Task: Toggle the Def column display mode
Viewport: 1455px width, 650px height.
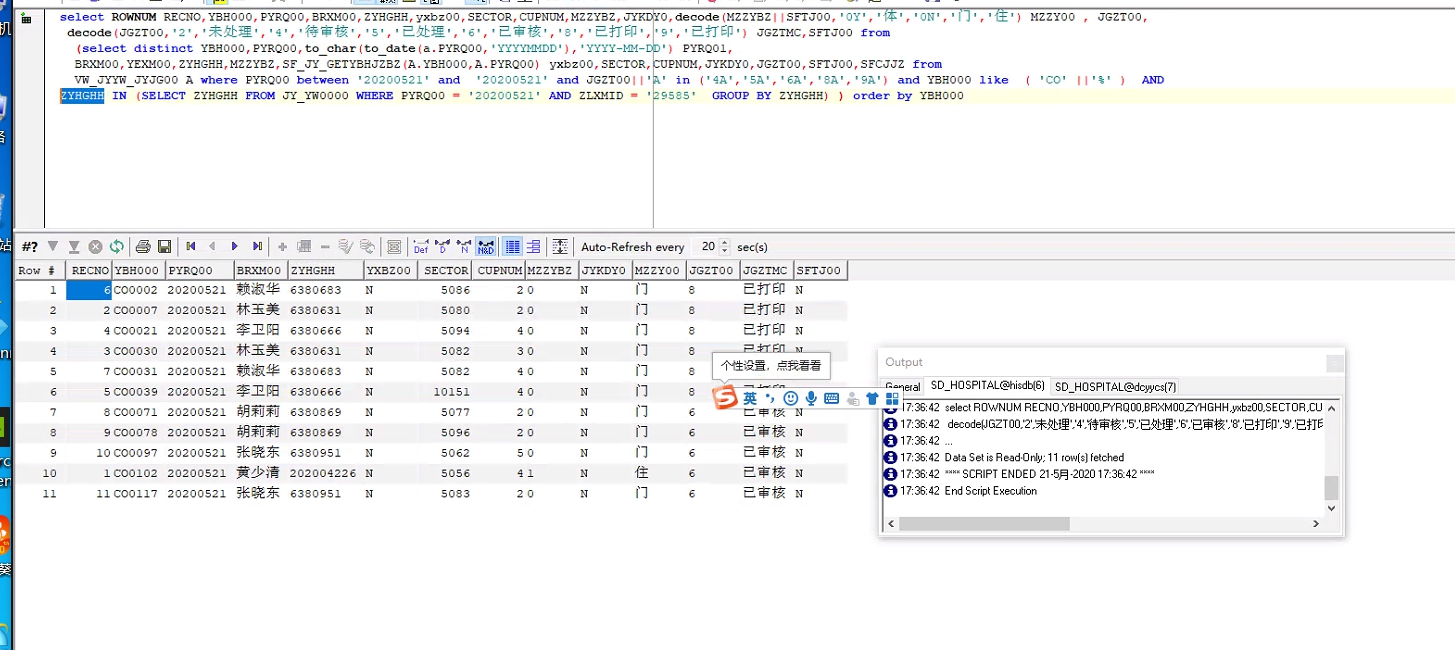Action: 421,247
